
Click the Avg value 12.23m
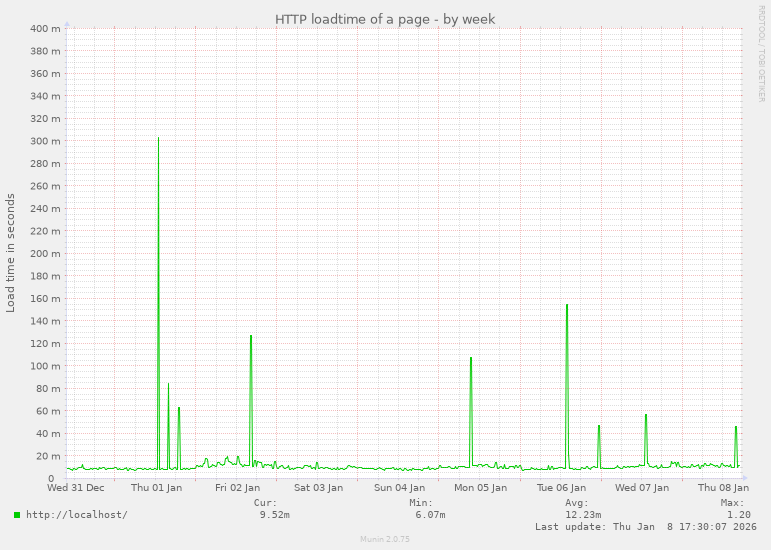(583, 515)
